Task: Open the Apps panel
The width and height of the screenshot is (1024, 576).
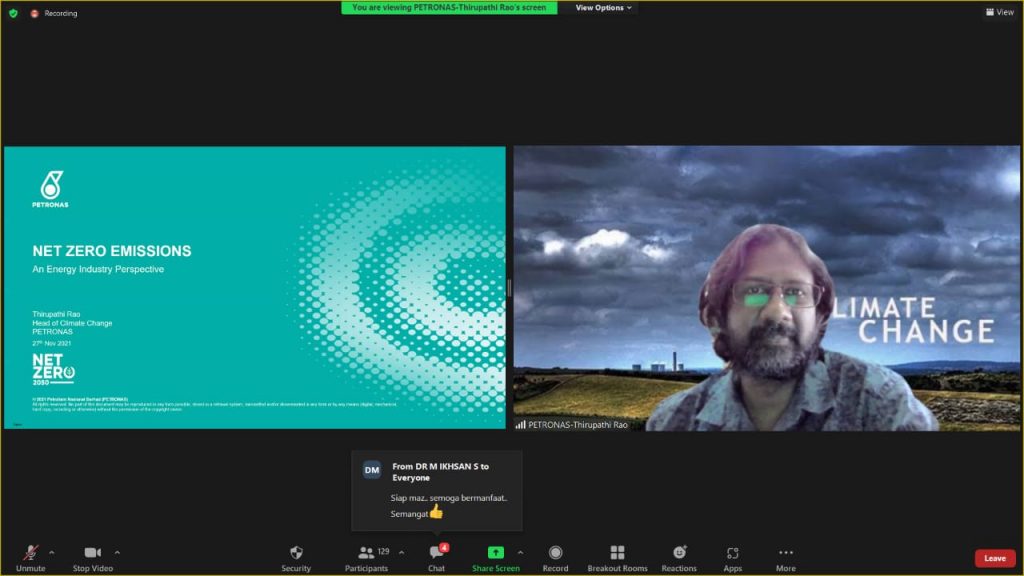Action: pos(733,558)
